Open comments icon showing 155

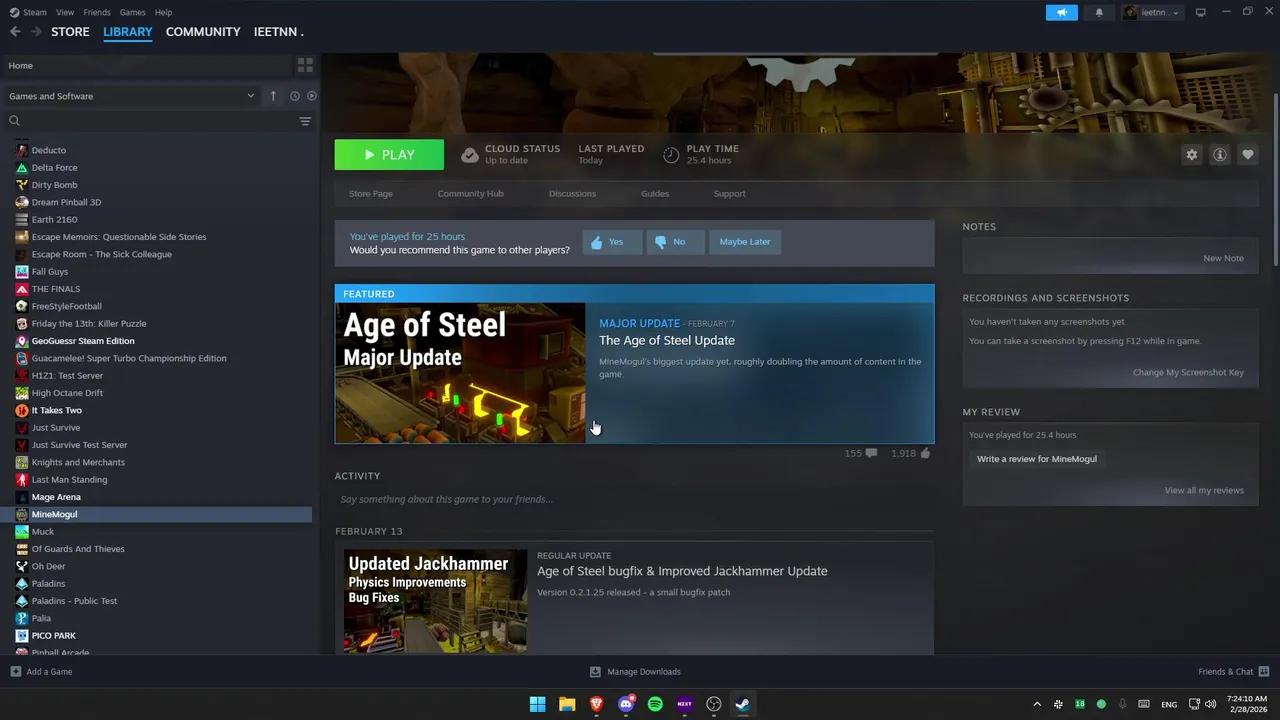[871, 453]
